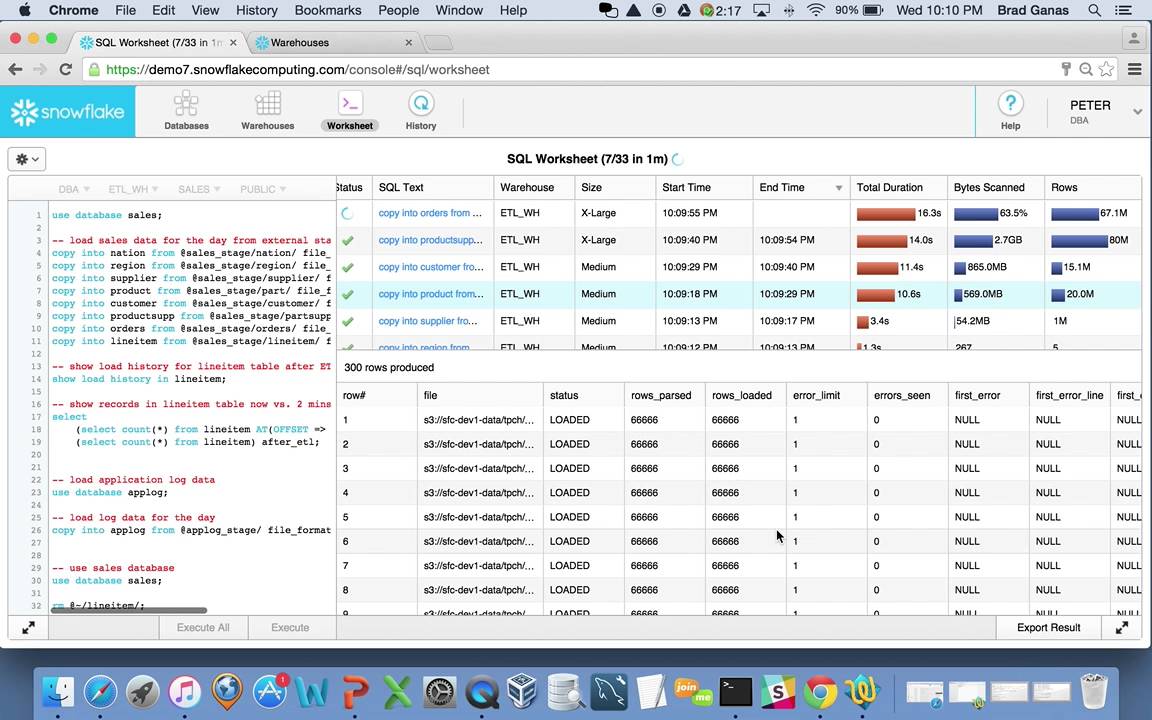
Task: Open the SALES database dropdown
Action: tap(199, 189)
